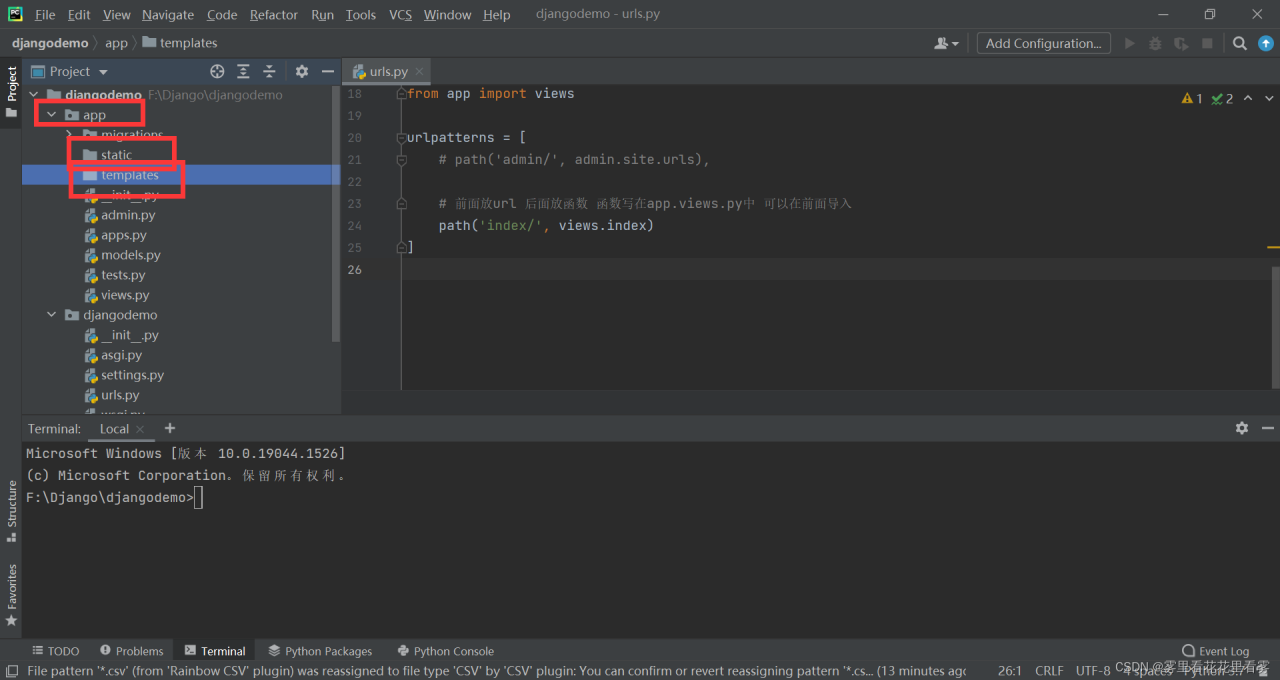Open the Structure sidebar tool button
The width and height of the screenshot is (1280, 680).
pyautogui.click(x=11, y=512)
